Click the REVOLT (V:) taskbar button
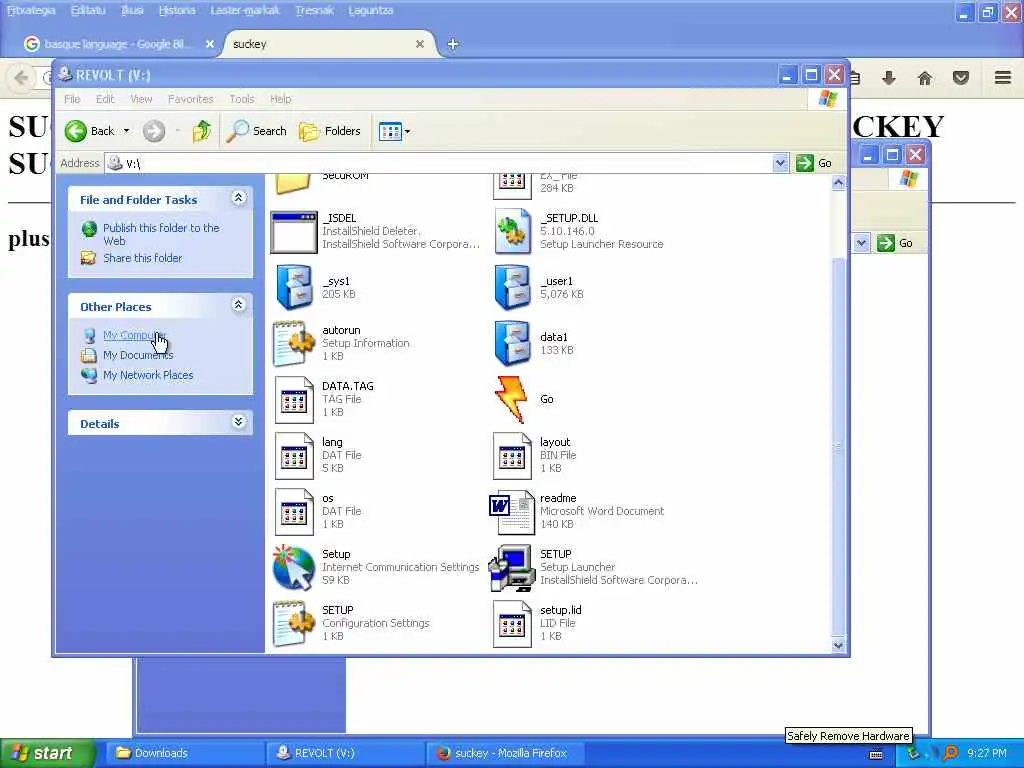1024x768 pixels. 344,753
